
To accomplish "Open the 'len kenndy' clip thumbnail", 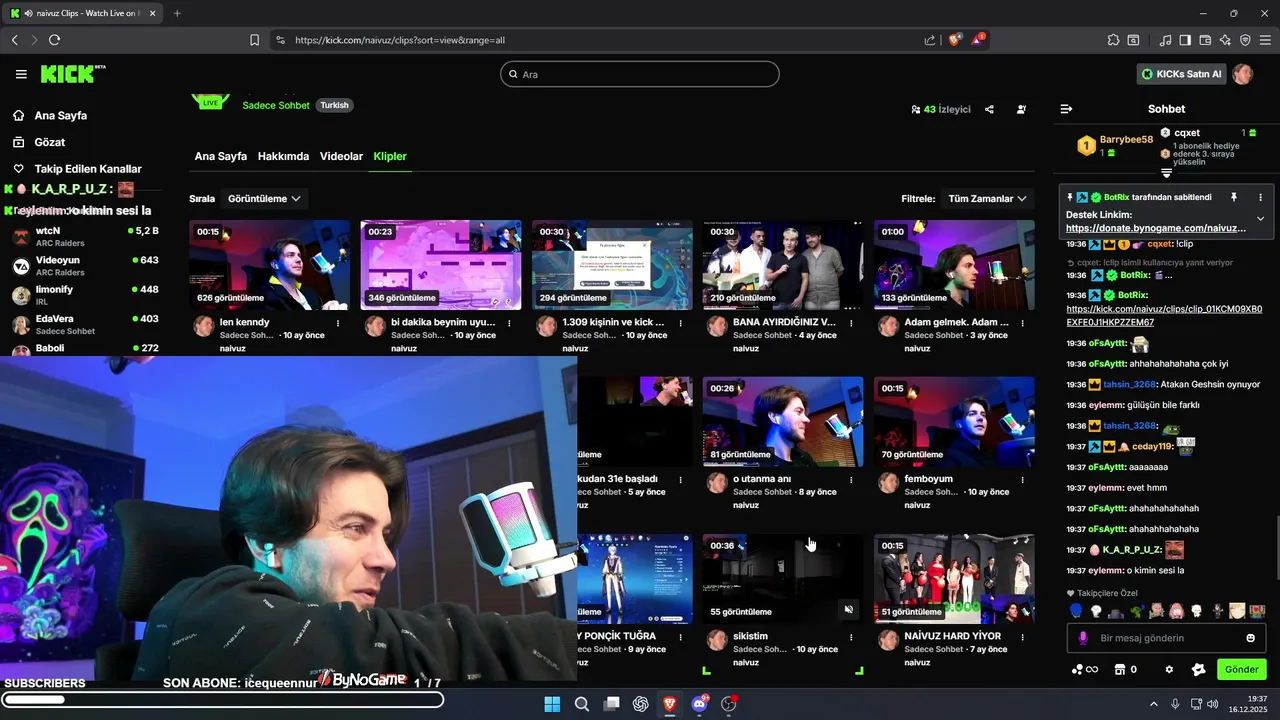I will coord(269,265).
